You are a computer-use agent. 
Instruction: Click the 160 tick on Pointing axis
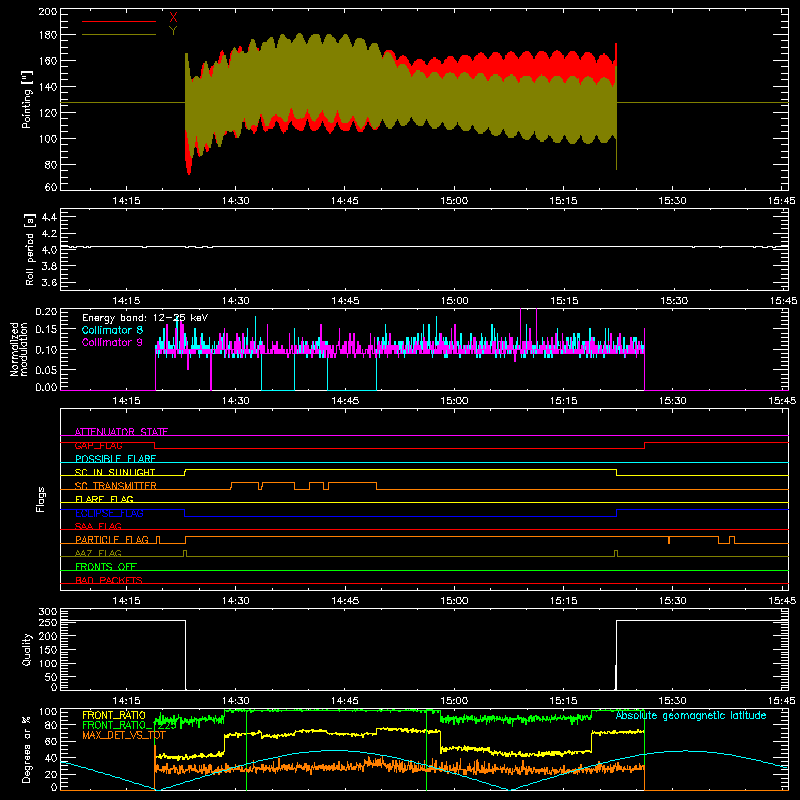48,61
